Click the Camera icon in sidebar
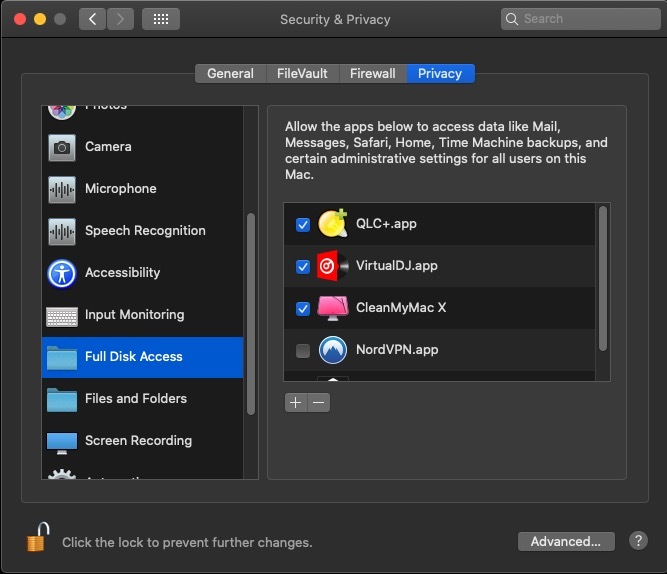Viewport: 667px width, 574px height. pyautogui.click(x=62, y=147)
